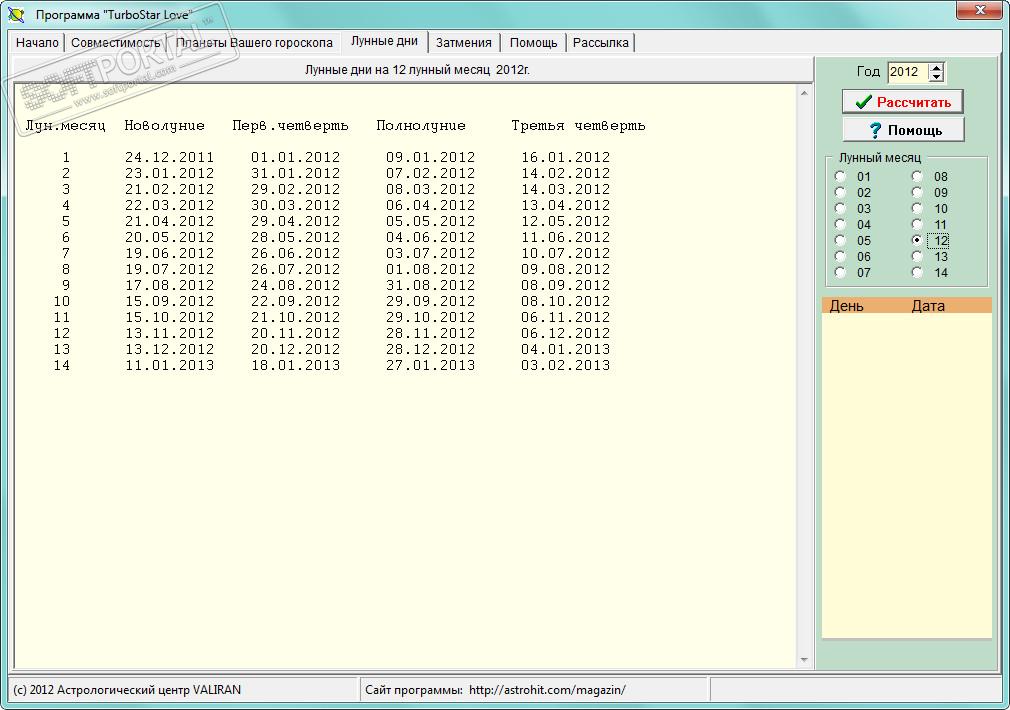Decrease the year with the down spinner arrow

click(x=937, y=77)
